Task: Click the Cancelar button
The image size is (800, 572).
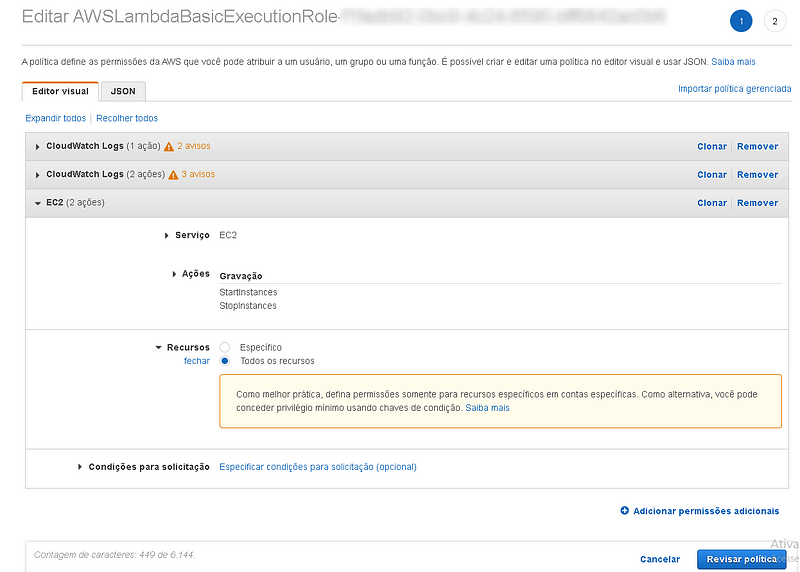Action: tap(660, 559)
